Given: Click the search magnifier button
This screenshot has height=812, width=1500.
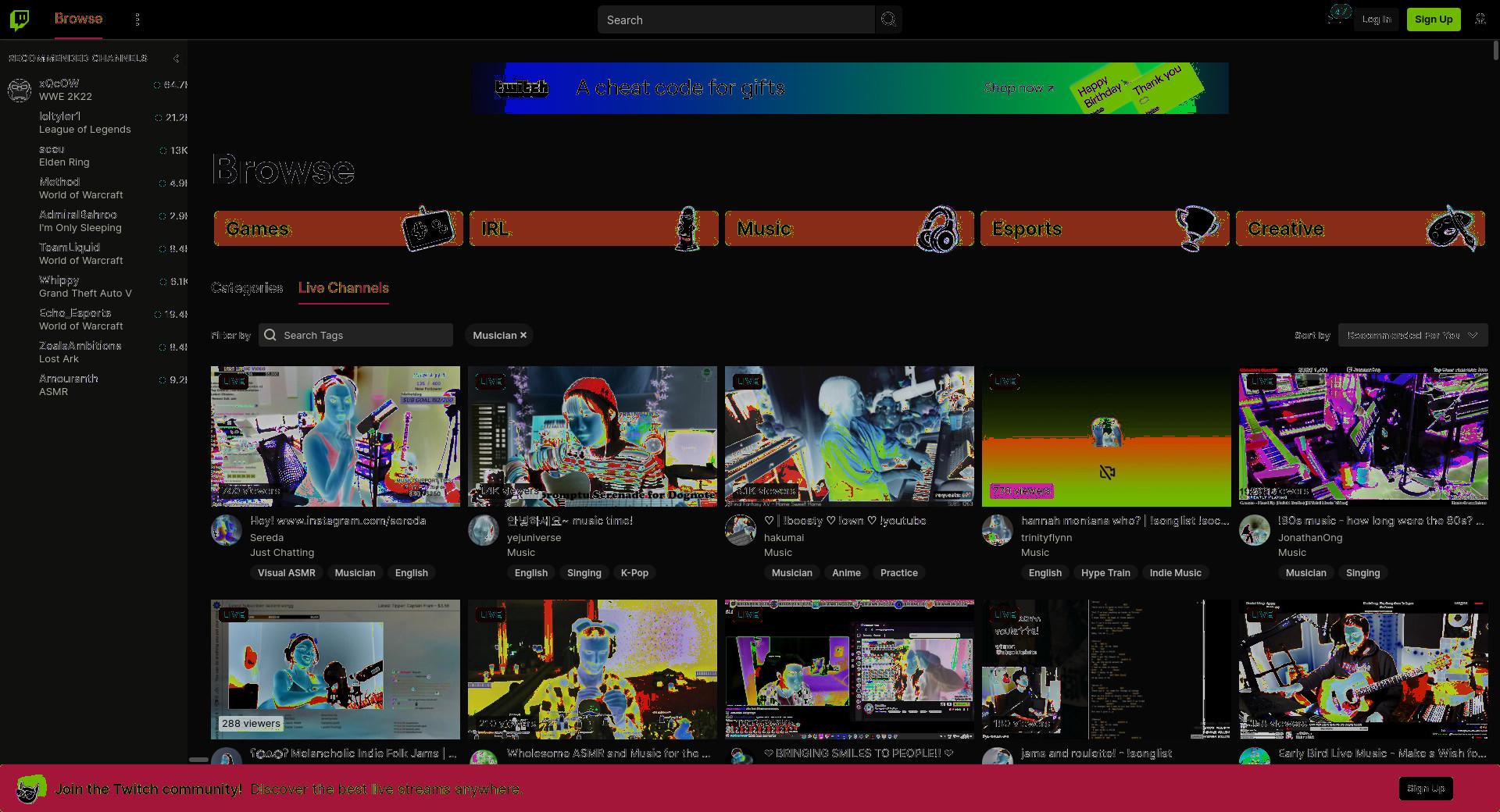Looking at the screenshot, I should point(888,20).
